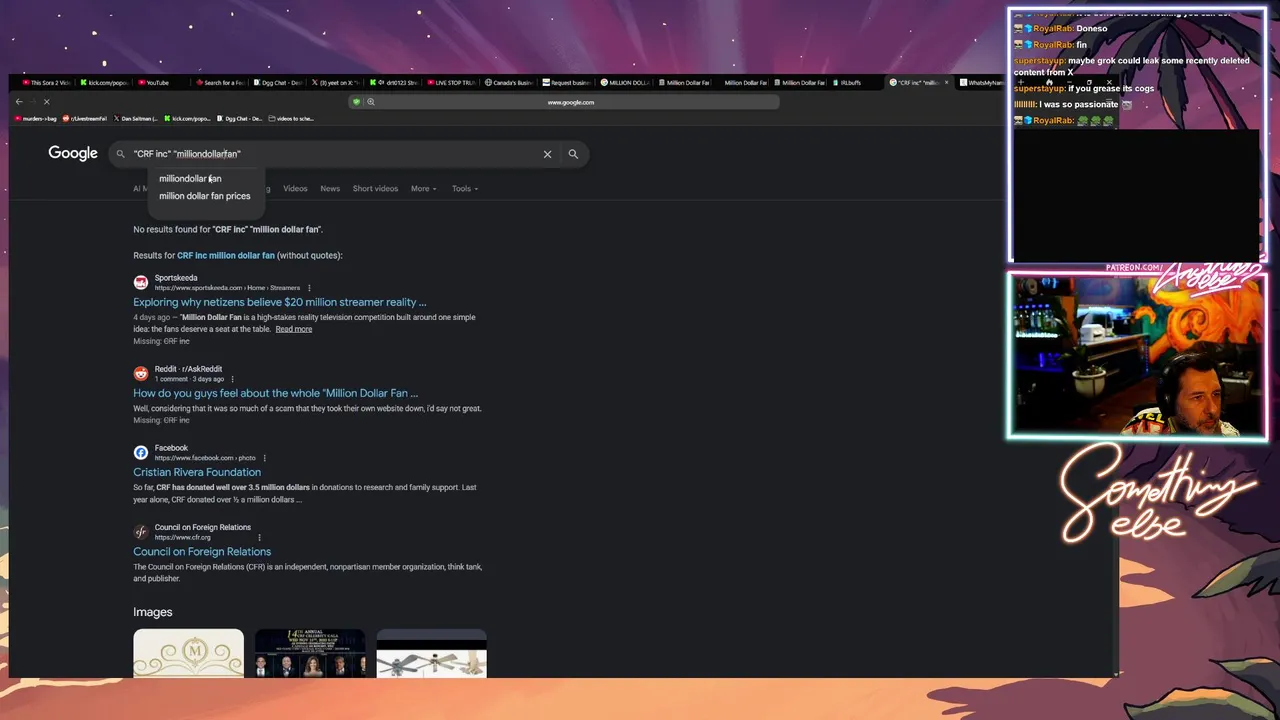Click Sportskeeda URL breadcrumb text
The width and height of the screenshot is (1280, 720).
227,288
